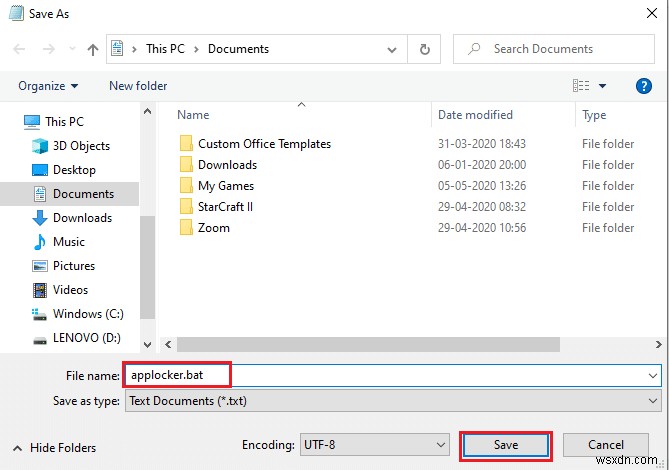Go up one folder level
The width and height of the screenshot is (669, 470).
point(93,49)
